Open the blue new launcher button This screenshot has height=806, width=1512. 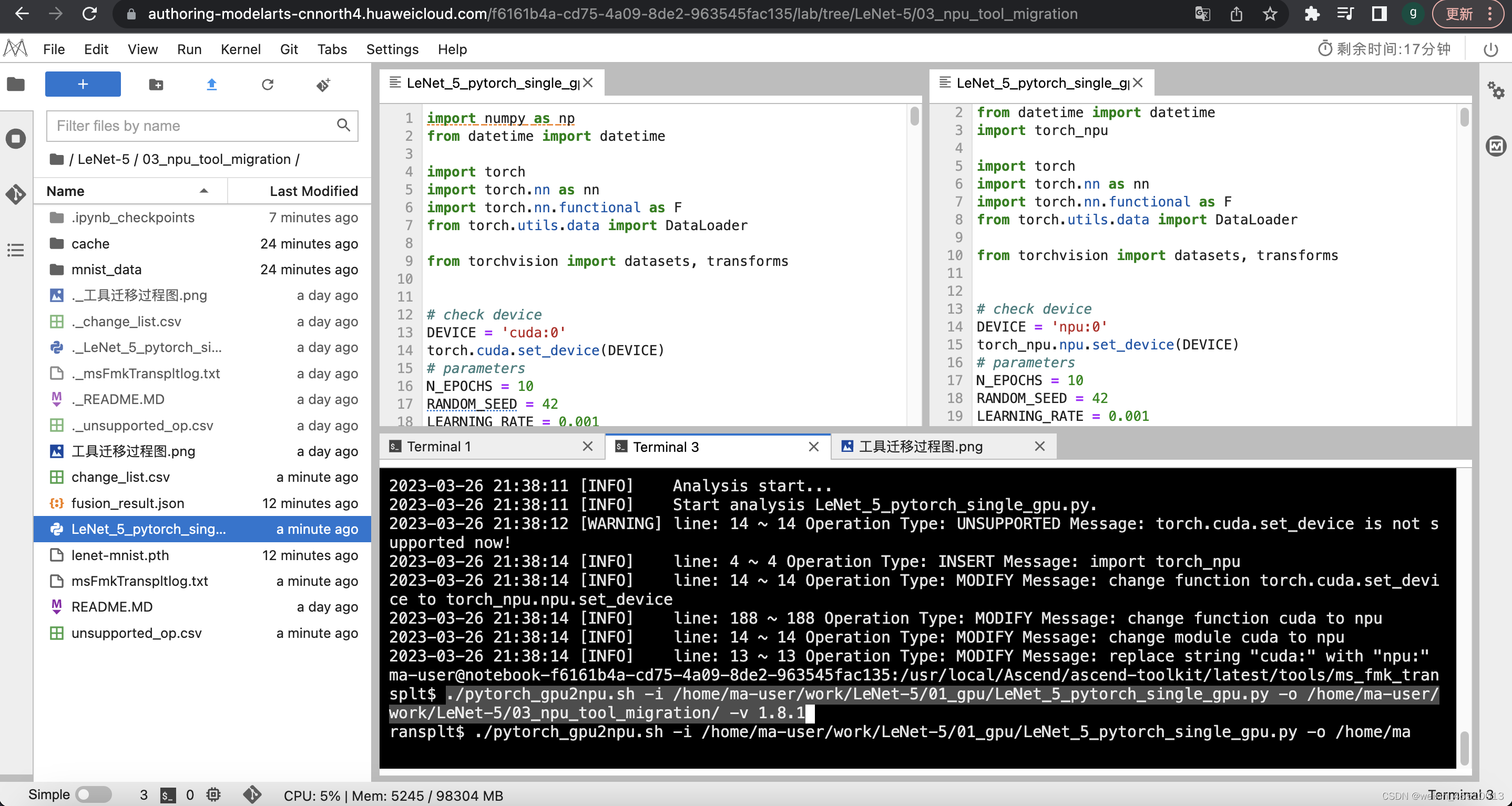click(82, 84)
